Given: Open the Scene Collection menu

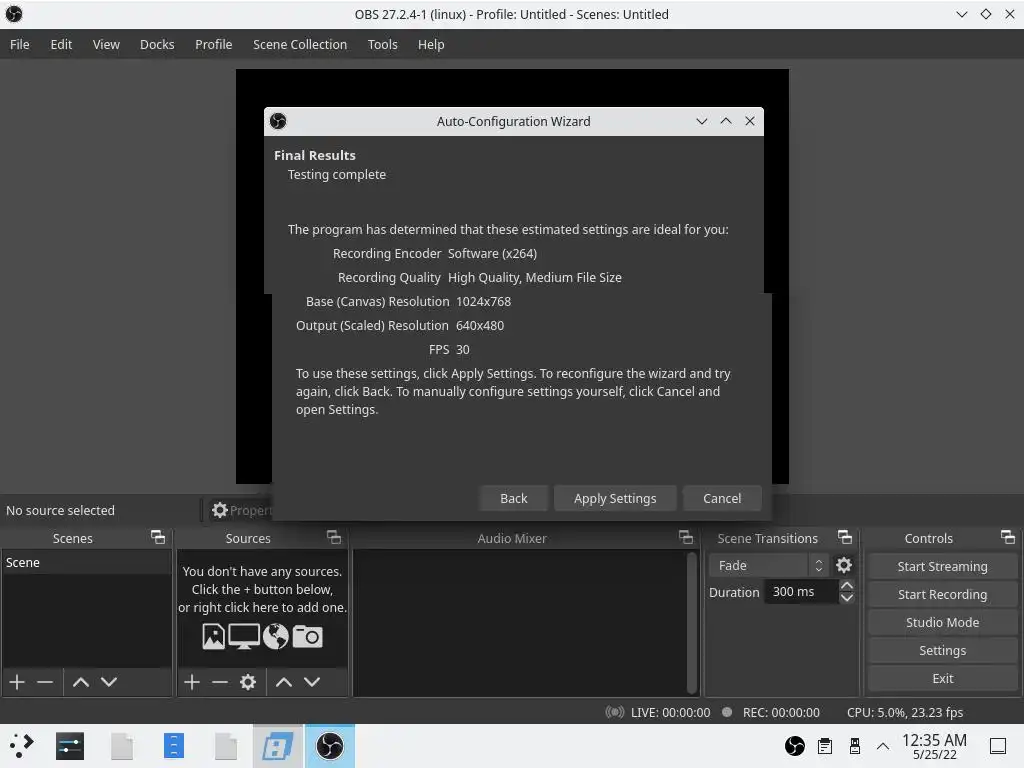Looking at the screenshot, I should tap(300, 44).
